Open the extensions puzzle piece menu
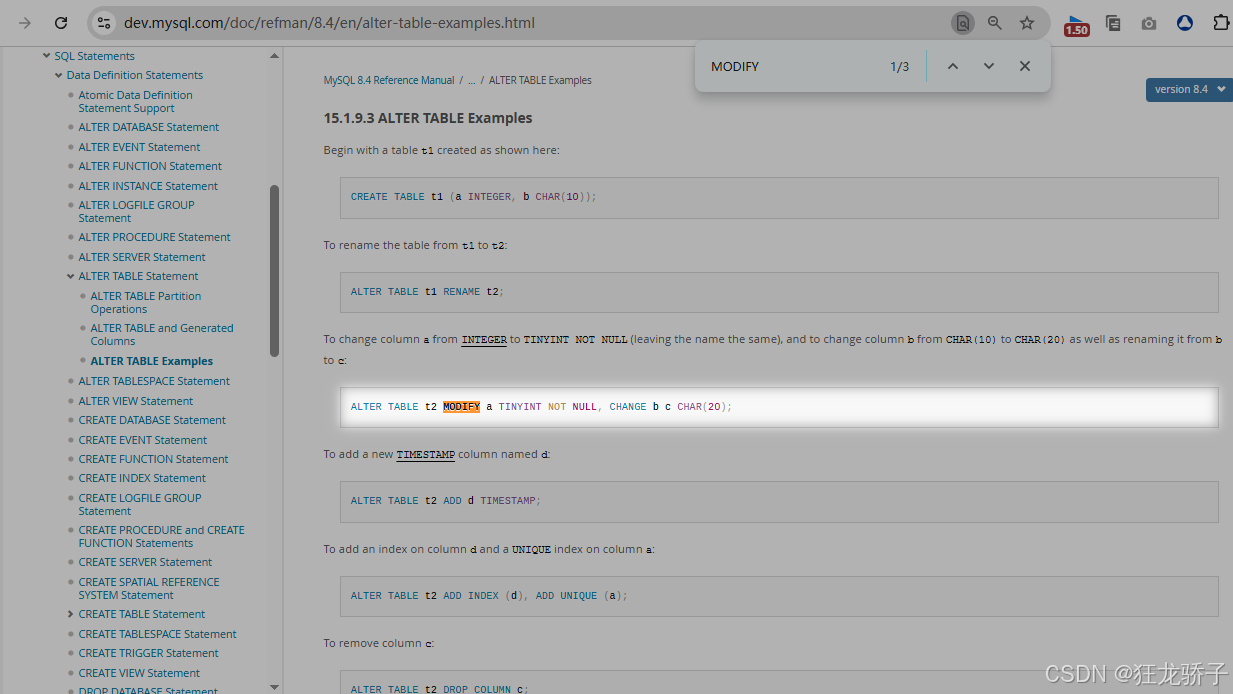Viewport: 1233px width, 694px height. pyautogui.click(x=1221, y=23)
